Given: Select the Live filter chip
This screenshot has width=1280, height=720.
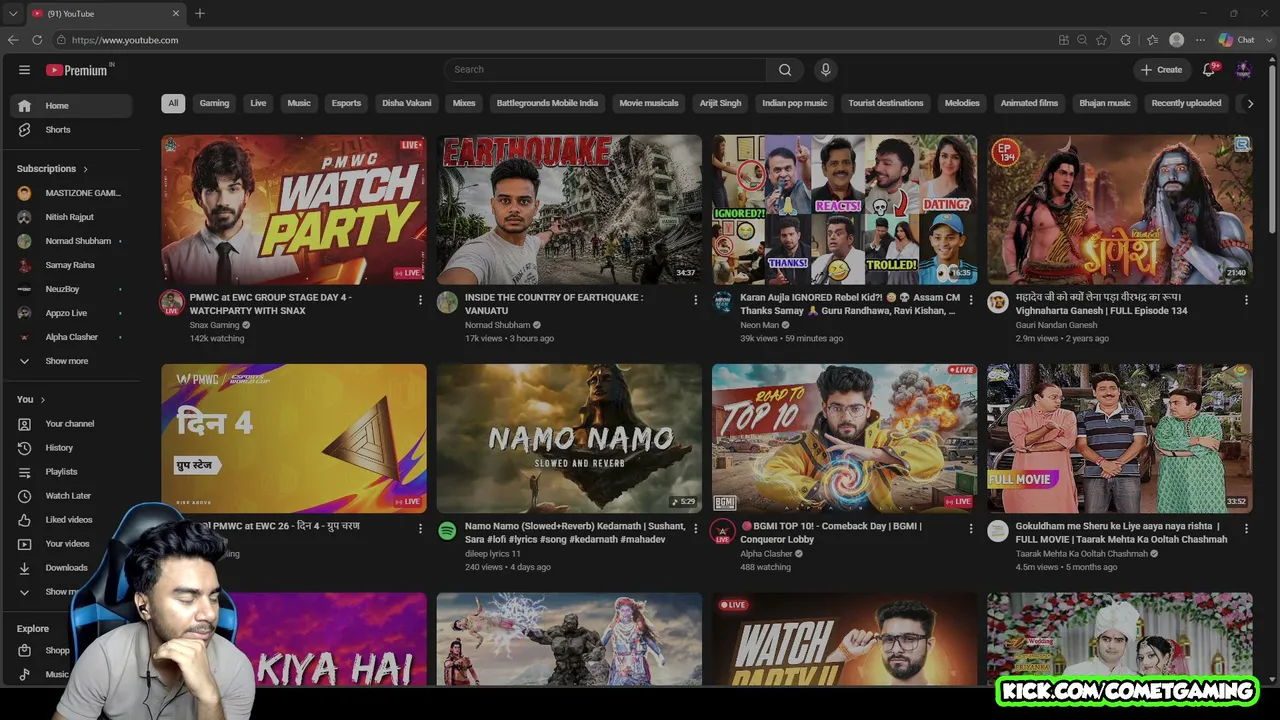Looking at the screenshot, I should [x=258, y=103].
